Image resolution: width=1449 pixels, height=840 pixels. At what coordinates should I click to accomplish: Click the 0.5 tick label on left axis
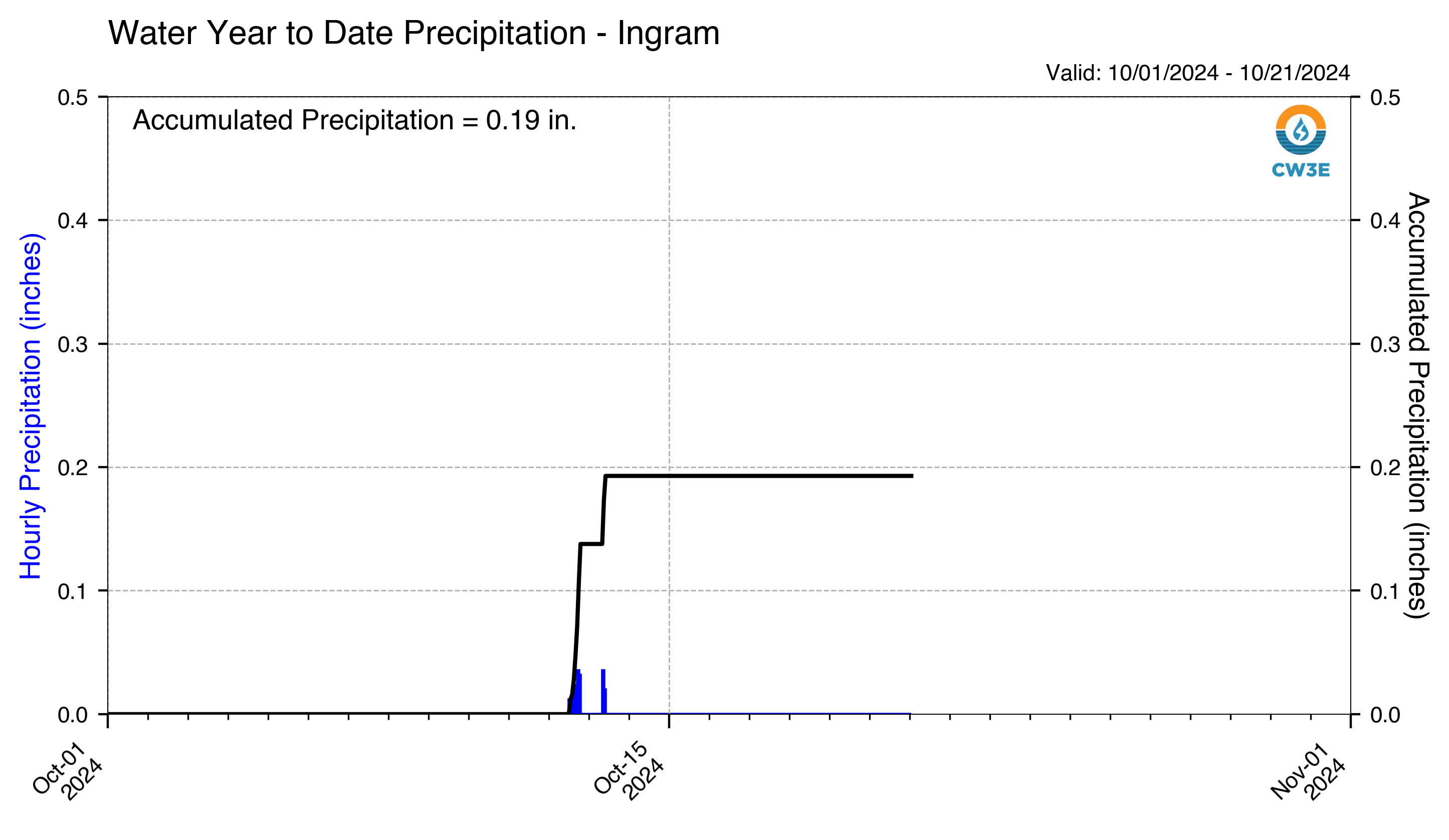[73, 97]
